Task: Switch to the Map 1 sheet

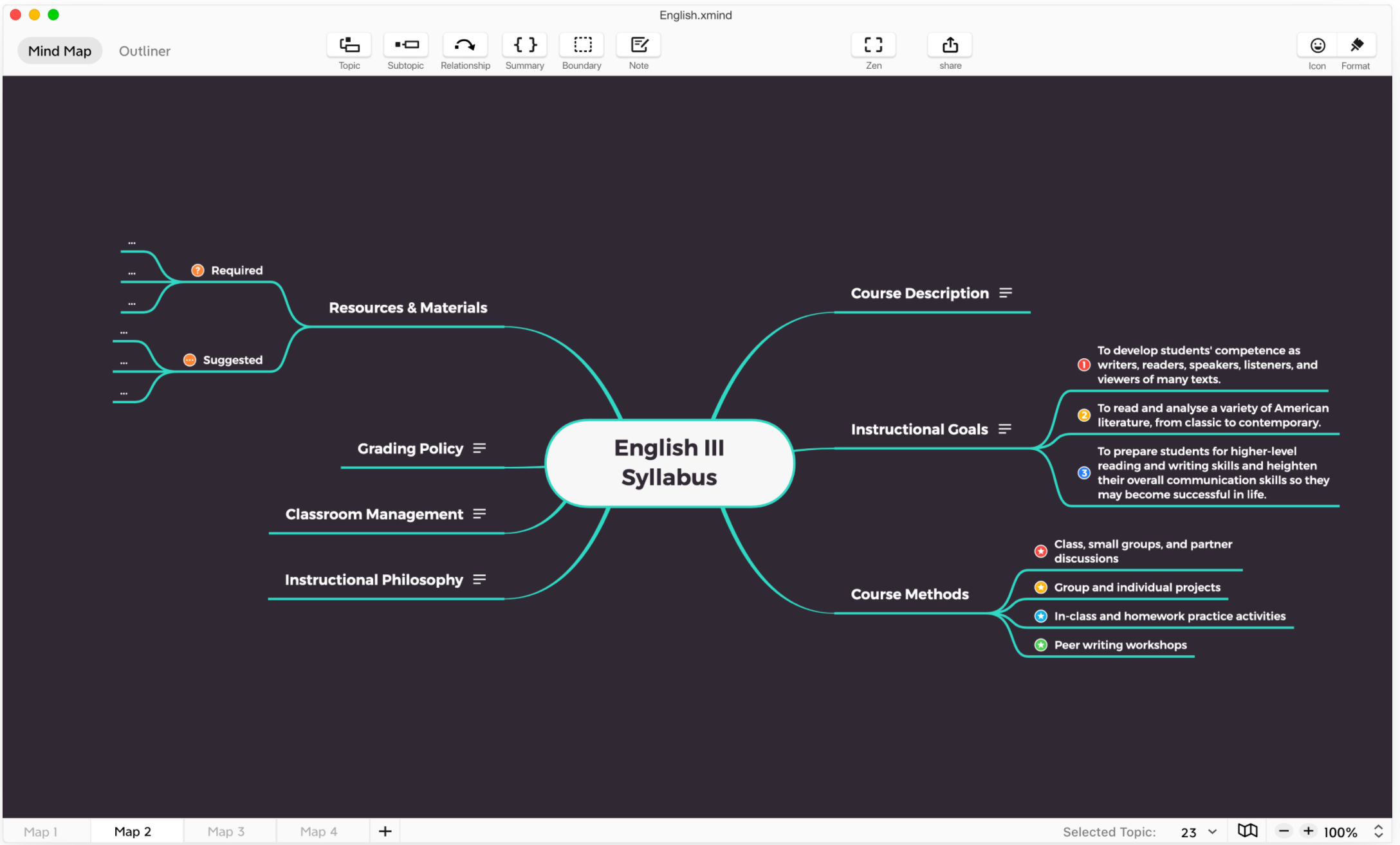Action: 41,831
